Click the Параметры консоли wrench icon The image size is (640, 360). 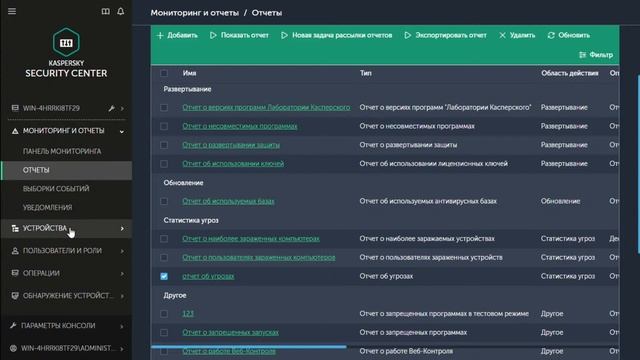[x=13, y=325]
